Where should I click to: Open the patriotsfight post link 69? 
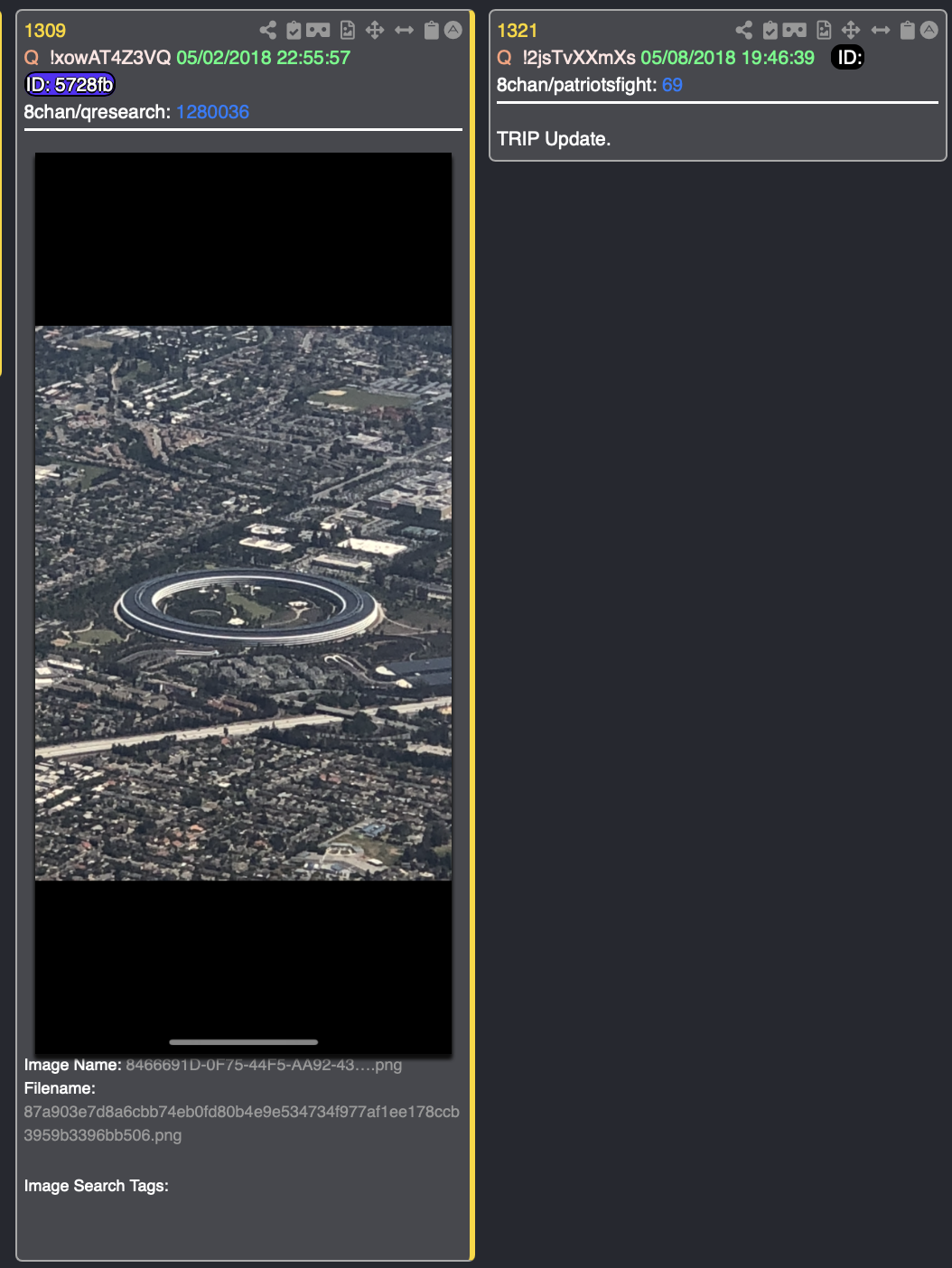672,85
